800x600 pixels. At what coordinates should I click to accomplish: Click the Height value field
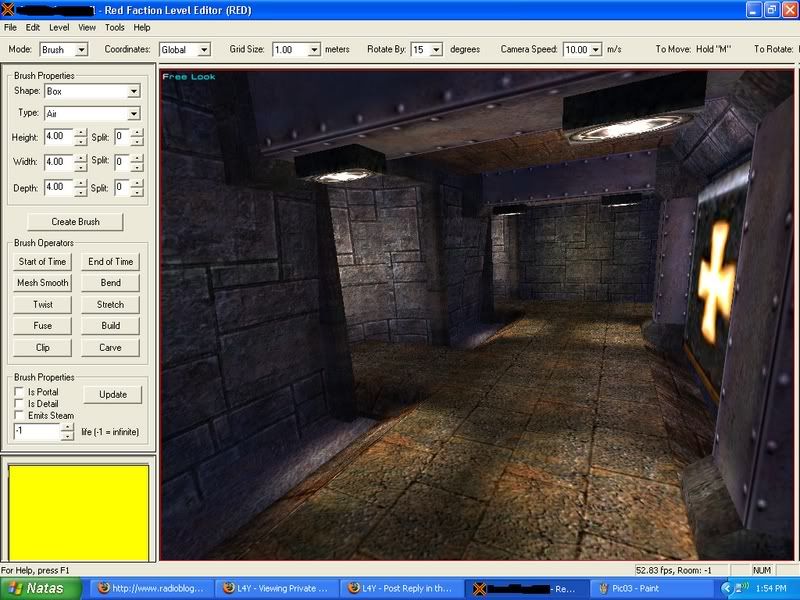pos(59,137)
